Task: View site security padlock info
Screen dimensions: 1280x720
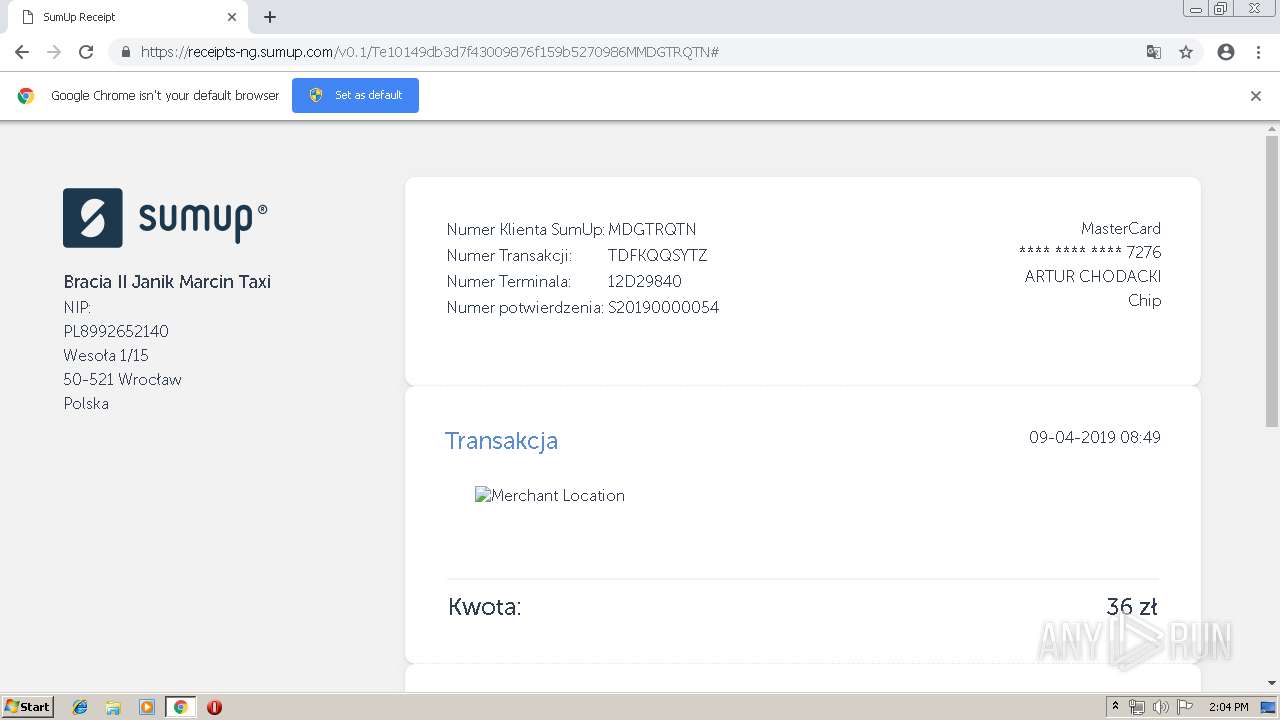Action: click(125, 52)
